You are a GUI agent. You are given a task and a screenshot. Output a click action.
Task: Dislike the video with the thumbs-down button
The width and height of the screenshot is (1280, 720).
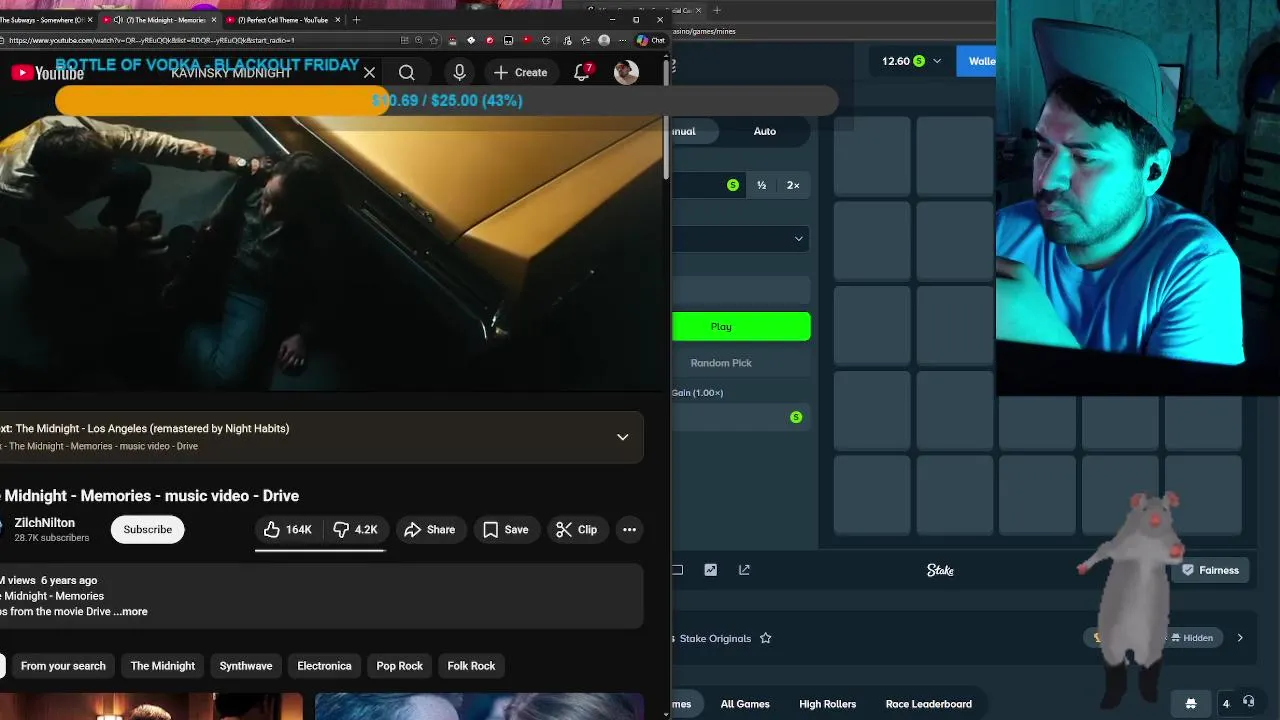[x=355, y=530]
